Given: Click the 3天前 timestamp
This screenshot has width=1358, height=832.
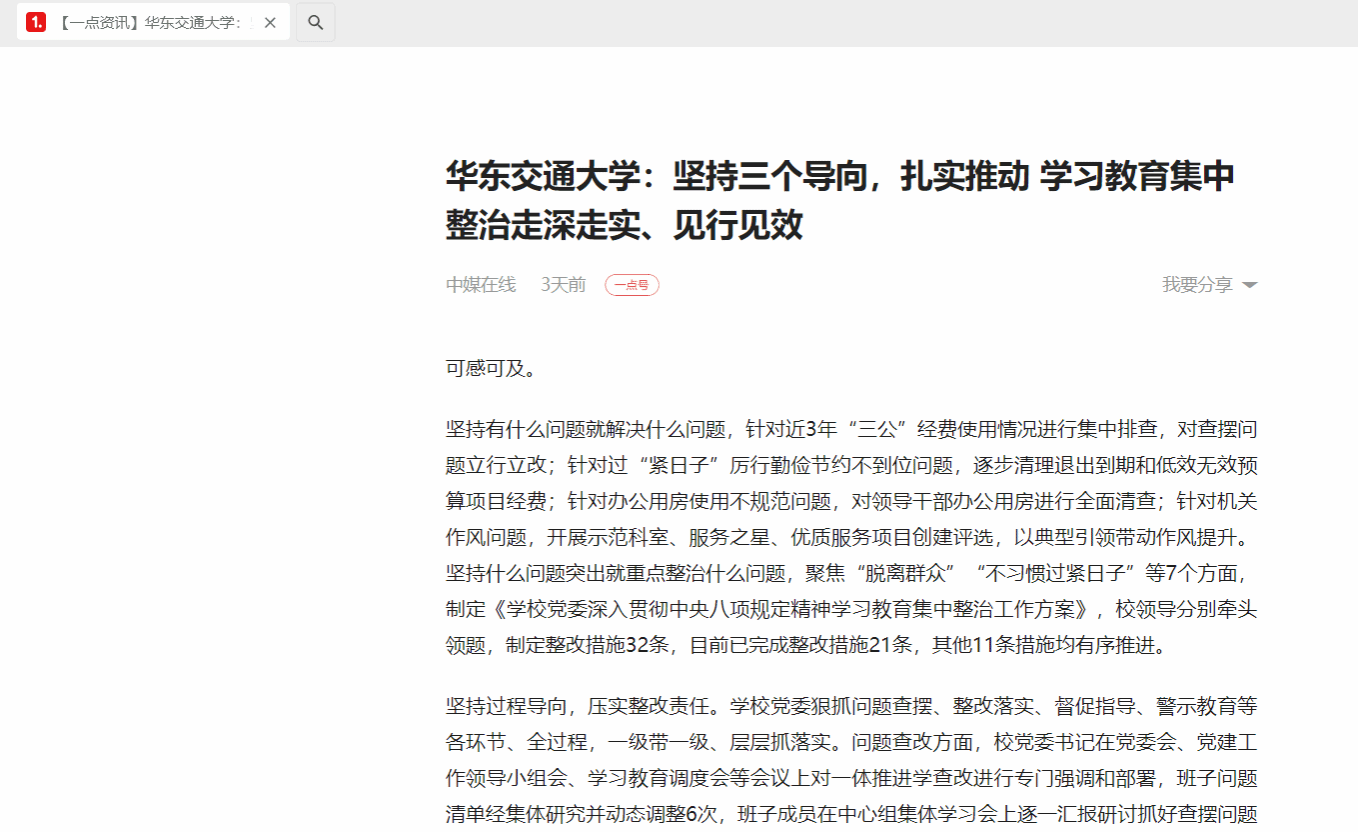Looking at the screenshot, I should 563,285.
